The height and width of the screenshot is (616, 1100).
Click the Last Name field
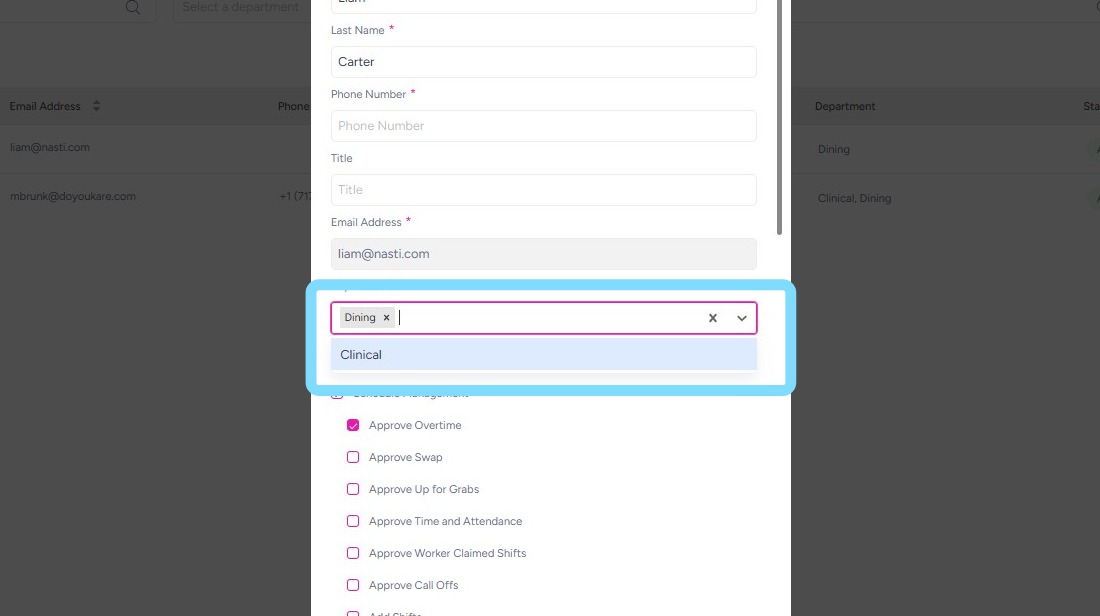[x=543, y=62]
